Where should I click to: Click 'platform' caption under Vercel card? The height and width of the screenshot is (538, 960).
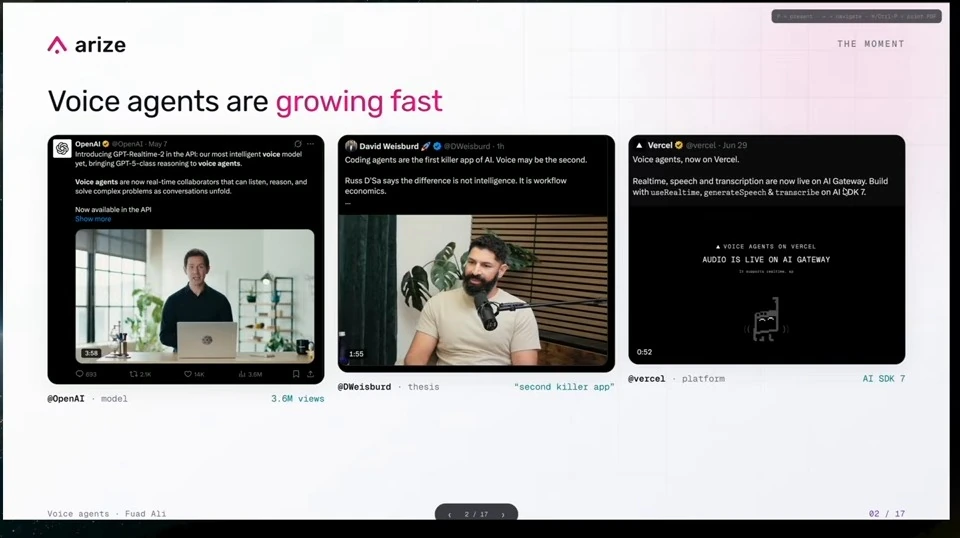703,379
